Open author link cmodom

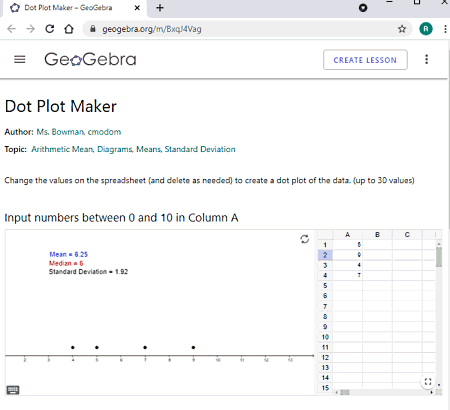coord(104,132)
